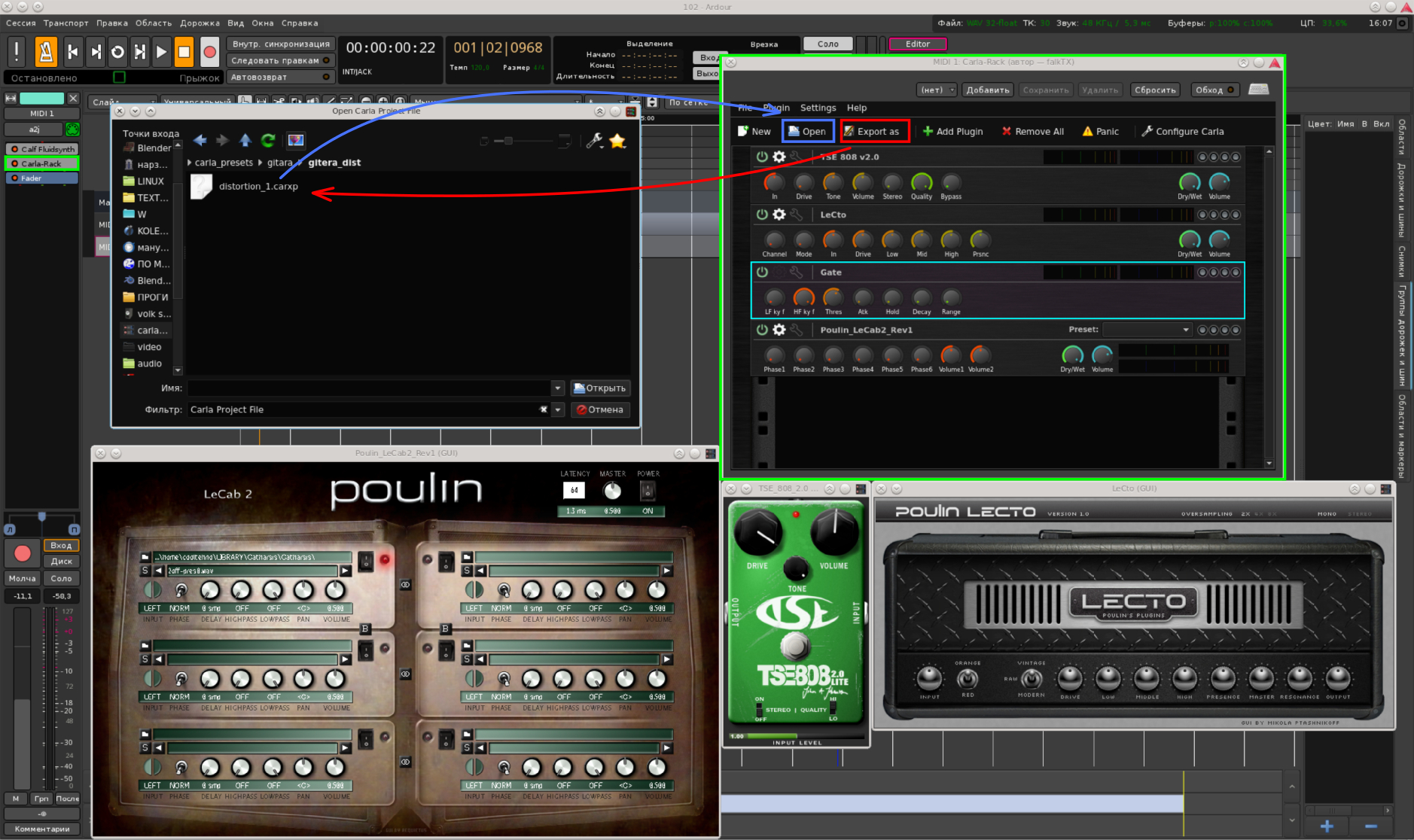Toggle power for TSE 808 plugin
This screenshot has width=1414, height=840.
pyautogui.click(x=762, y=157)
